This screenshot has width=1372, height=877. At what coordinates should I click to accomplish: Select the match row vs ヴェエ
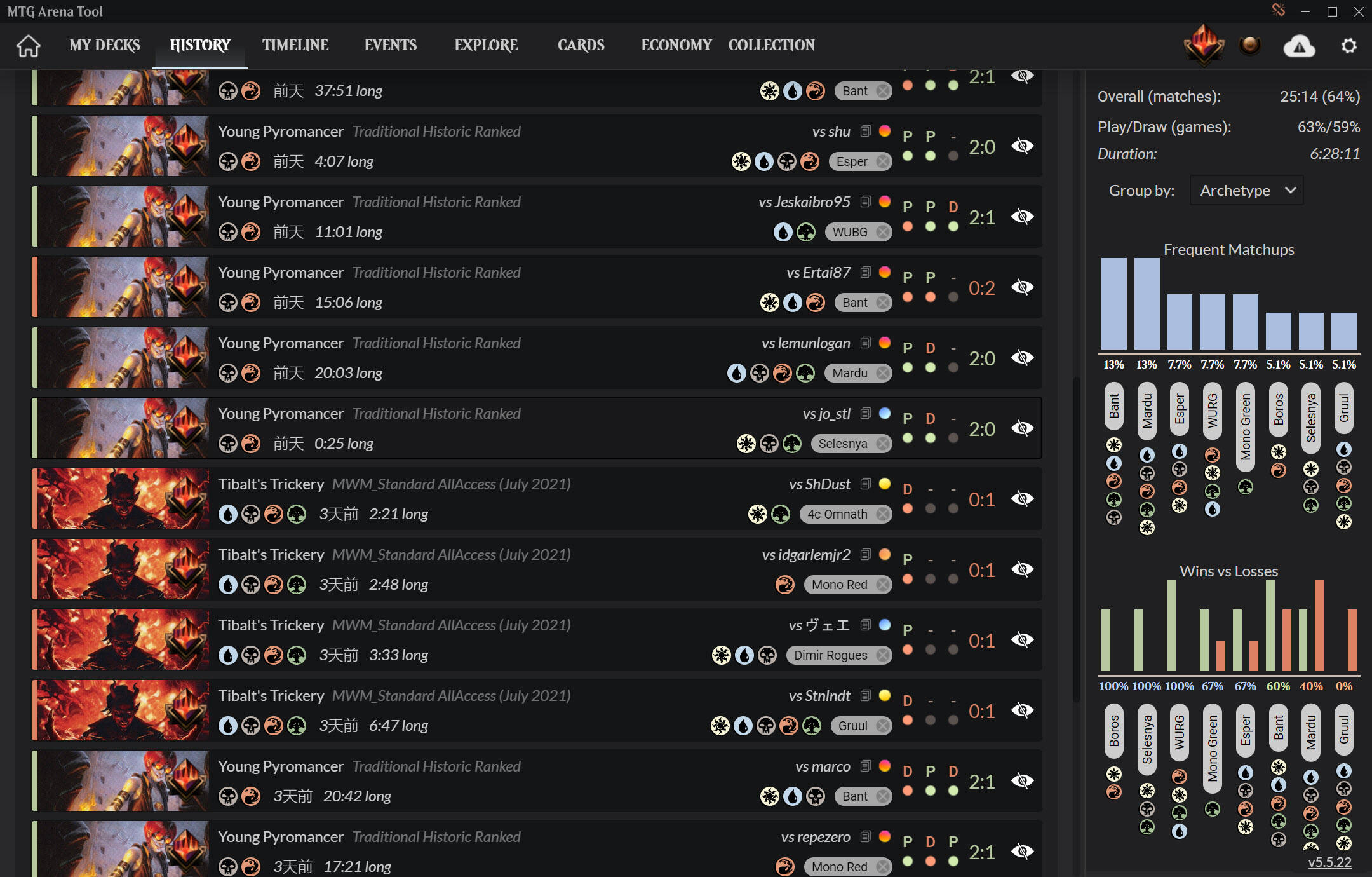pyautogui.click(x=537, y=640)
